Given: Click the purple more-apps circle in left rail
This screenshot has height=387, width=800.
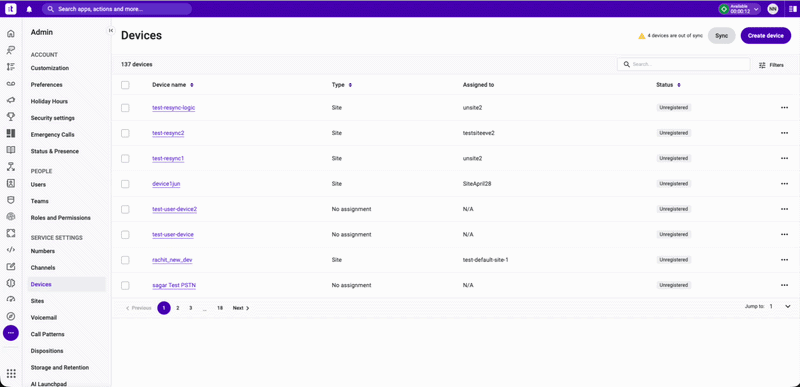Looking at the screenshot, I should click(x=11, y=333).
